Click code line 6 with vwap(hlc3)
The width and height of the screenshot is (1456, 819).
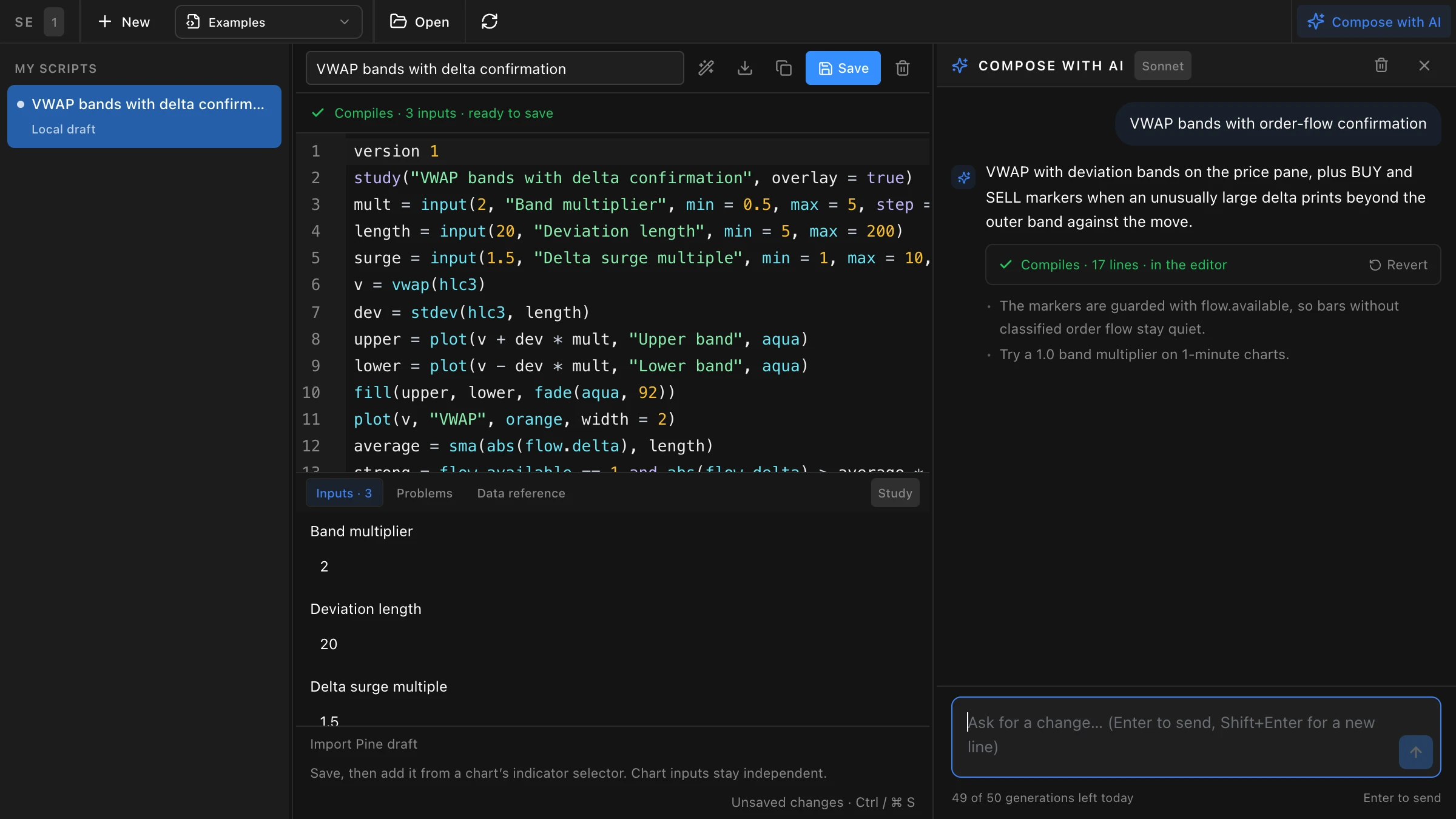click(419, 285)
